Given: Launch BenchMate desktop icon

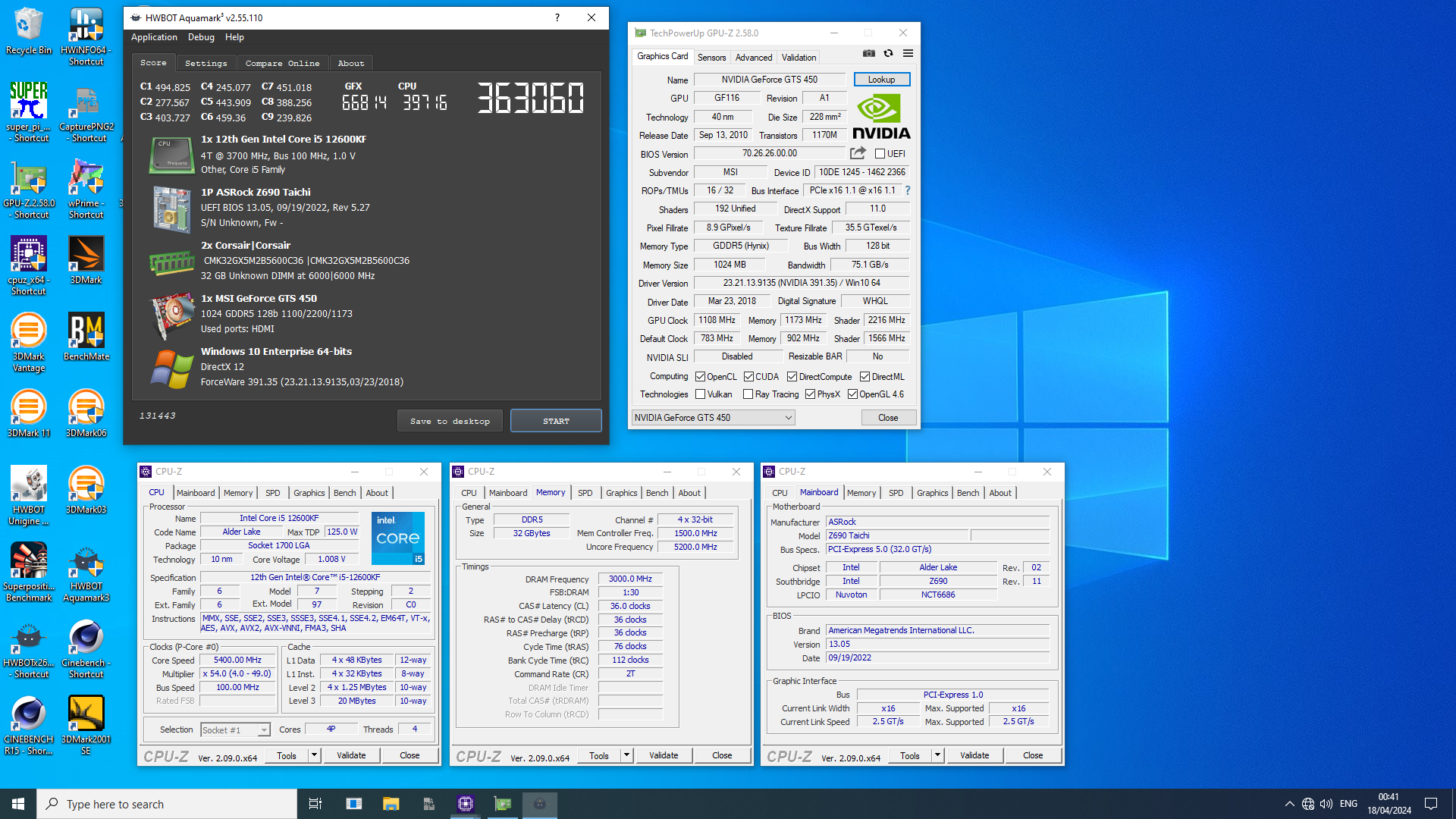Looking at the screenshot, I should (x=86, y=336).
